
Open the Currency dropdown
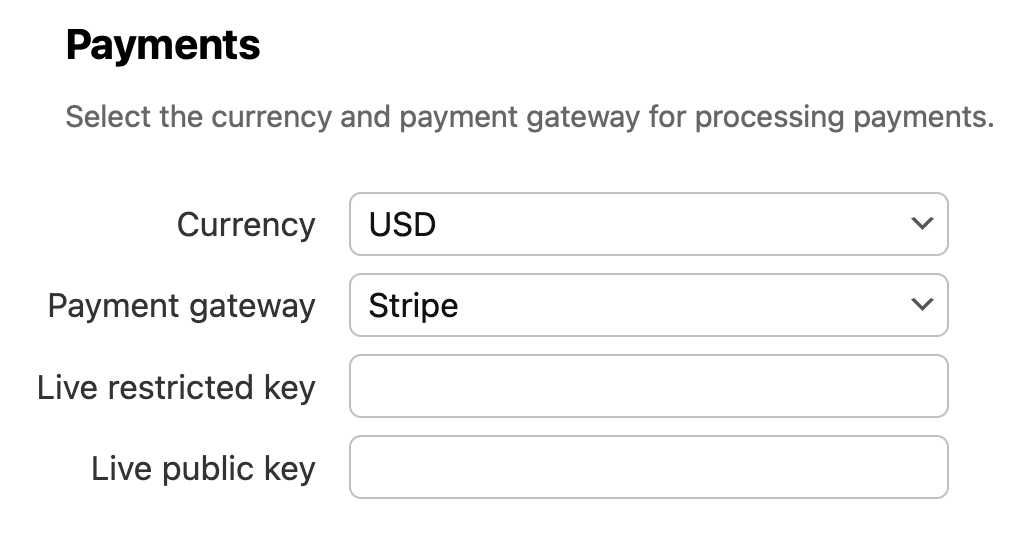(648, 224)
